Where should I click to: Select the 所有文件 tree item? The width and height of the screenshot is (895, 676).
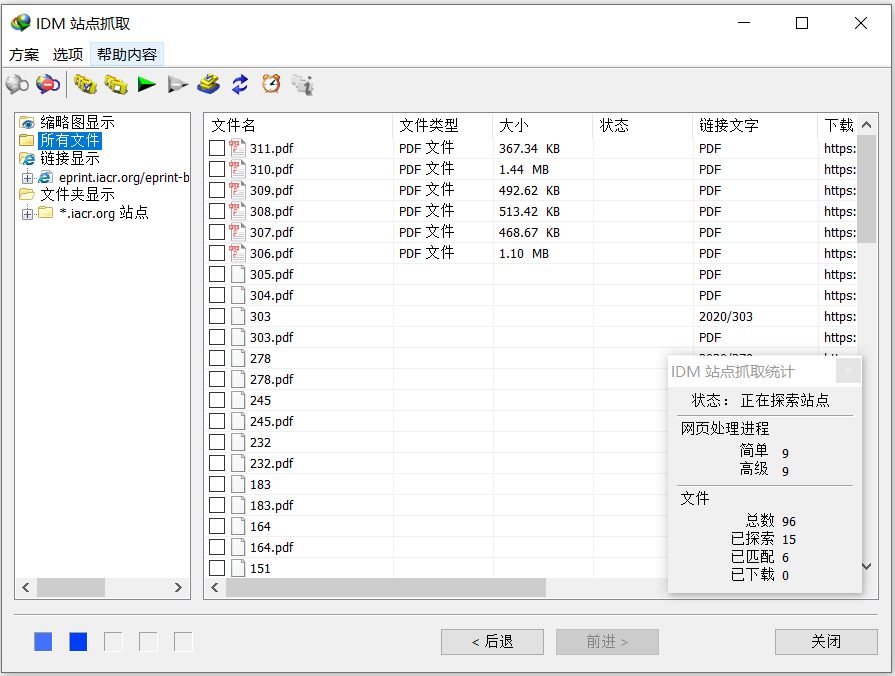click(x=70, y=140)
